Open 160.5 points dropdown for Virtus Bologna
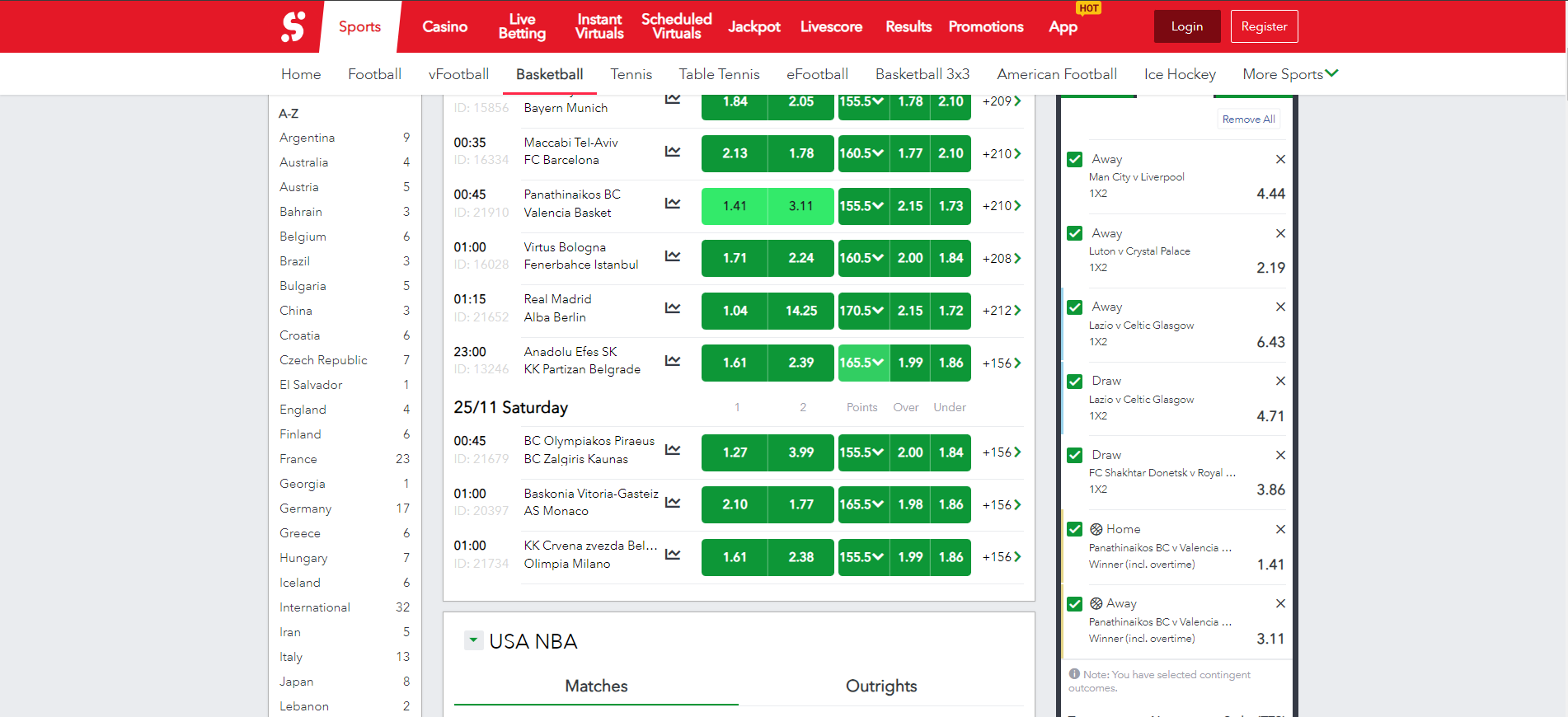 click(x=862, y=258)
